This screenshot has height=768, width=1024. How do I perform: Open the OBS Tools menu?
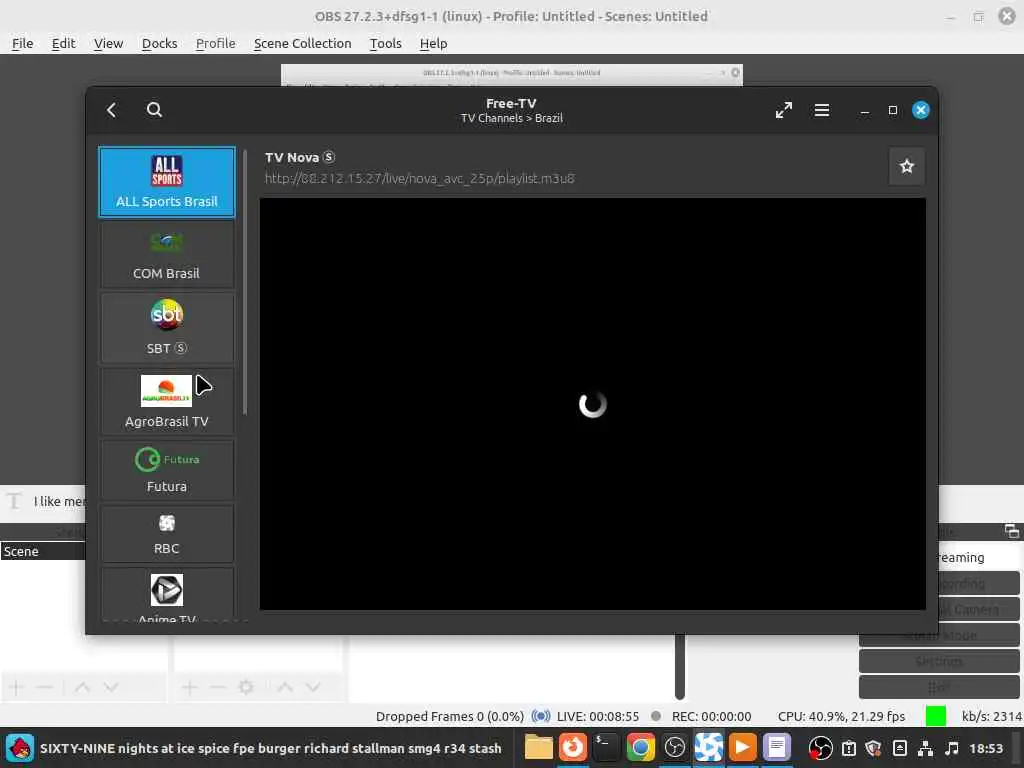385,43
